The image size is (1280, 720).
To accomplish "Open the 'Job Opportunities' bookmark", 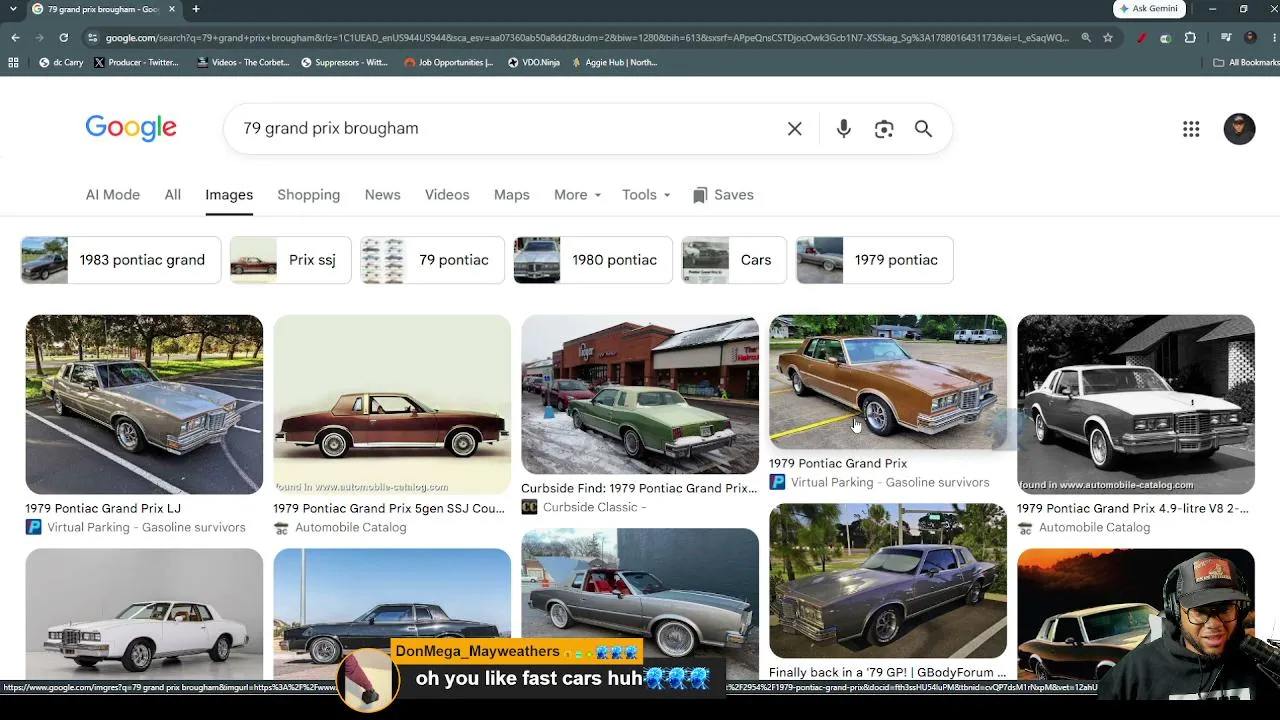I will pos(449,62).
